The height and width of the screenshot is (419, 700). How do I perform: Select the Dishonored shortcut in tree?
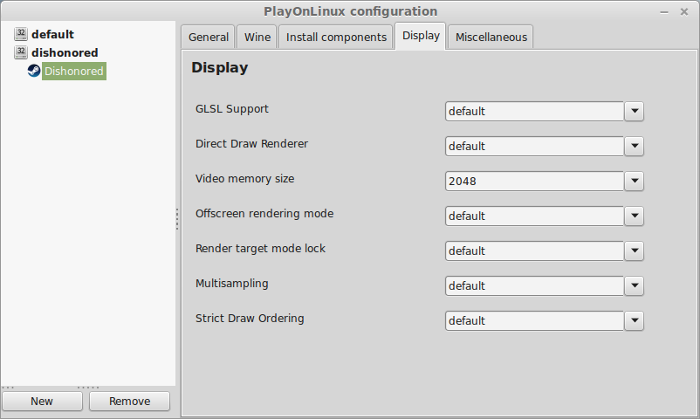[74, 71]
